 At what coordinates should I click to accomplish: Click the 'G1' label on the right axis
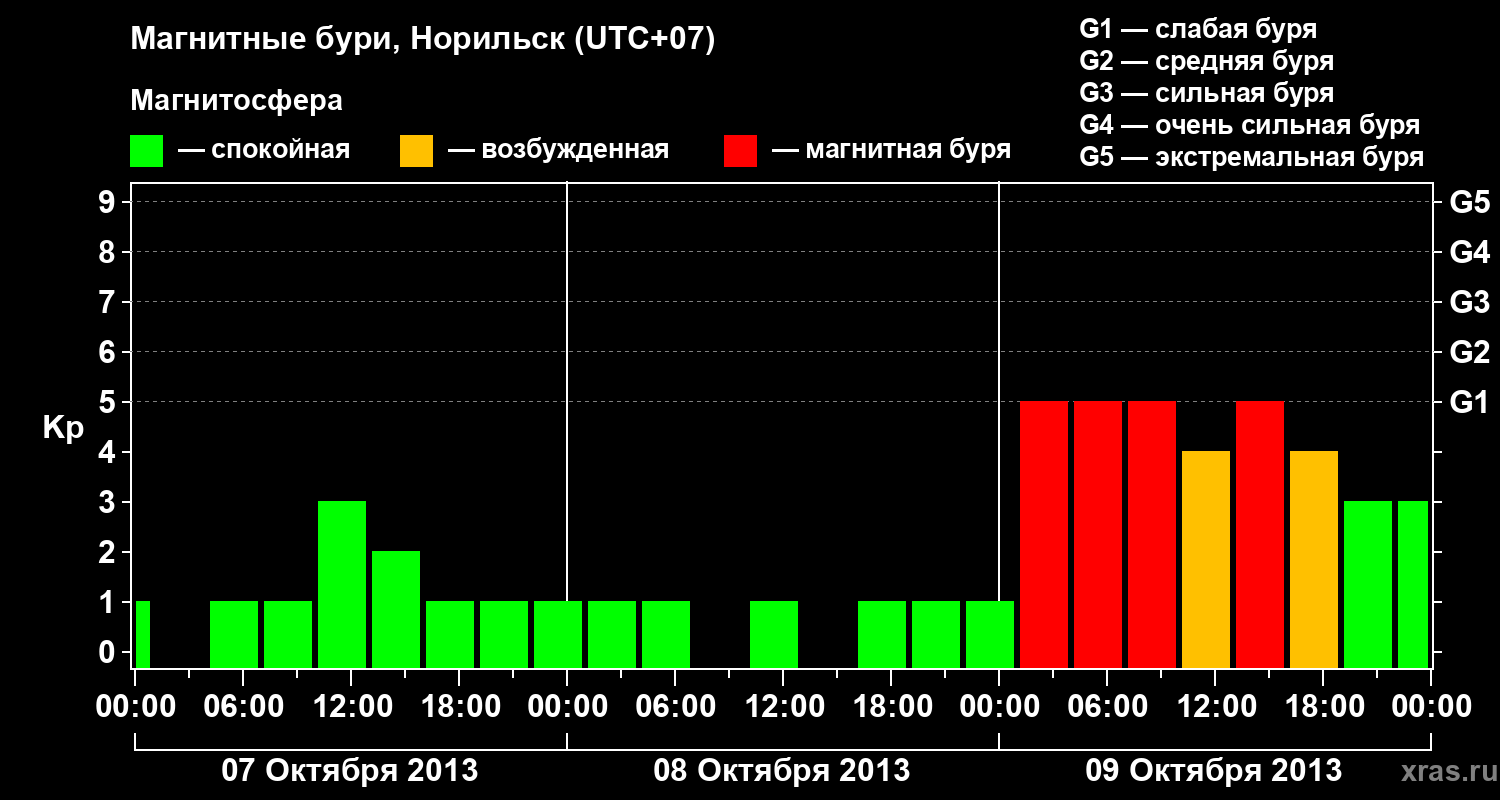pos(1470,402)
